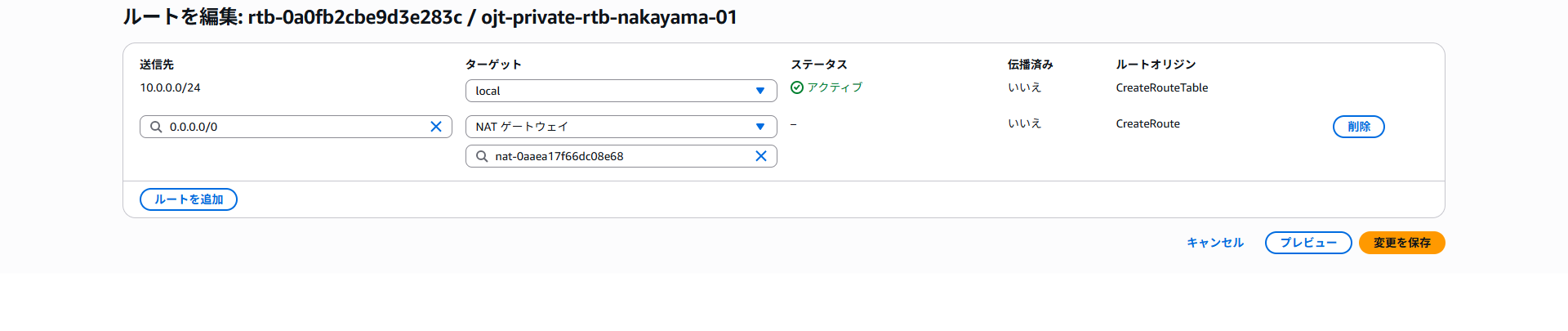This screenshot has width=1568, height=331.
Task: Click the 変更を保存 button
Action: [1402, 243]
